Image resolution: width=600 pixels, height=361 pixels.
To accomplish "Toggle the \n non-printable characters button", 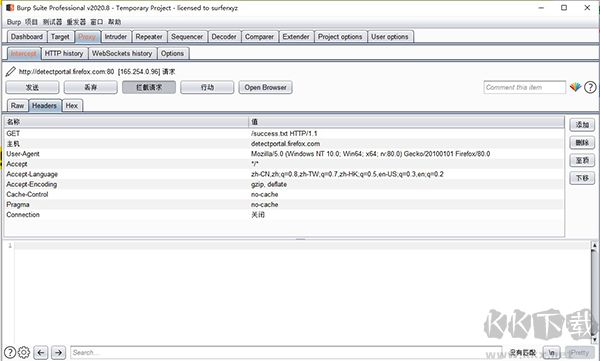I will (551, 353).
